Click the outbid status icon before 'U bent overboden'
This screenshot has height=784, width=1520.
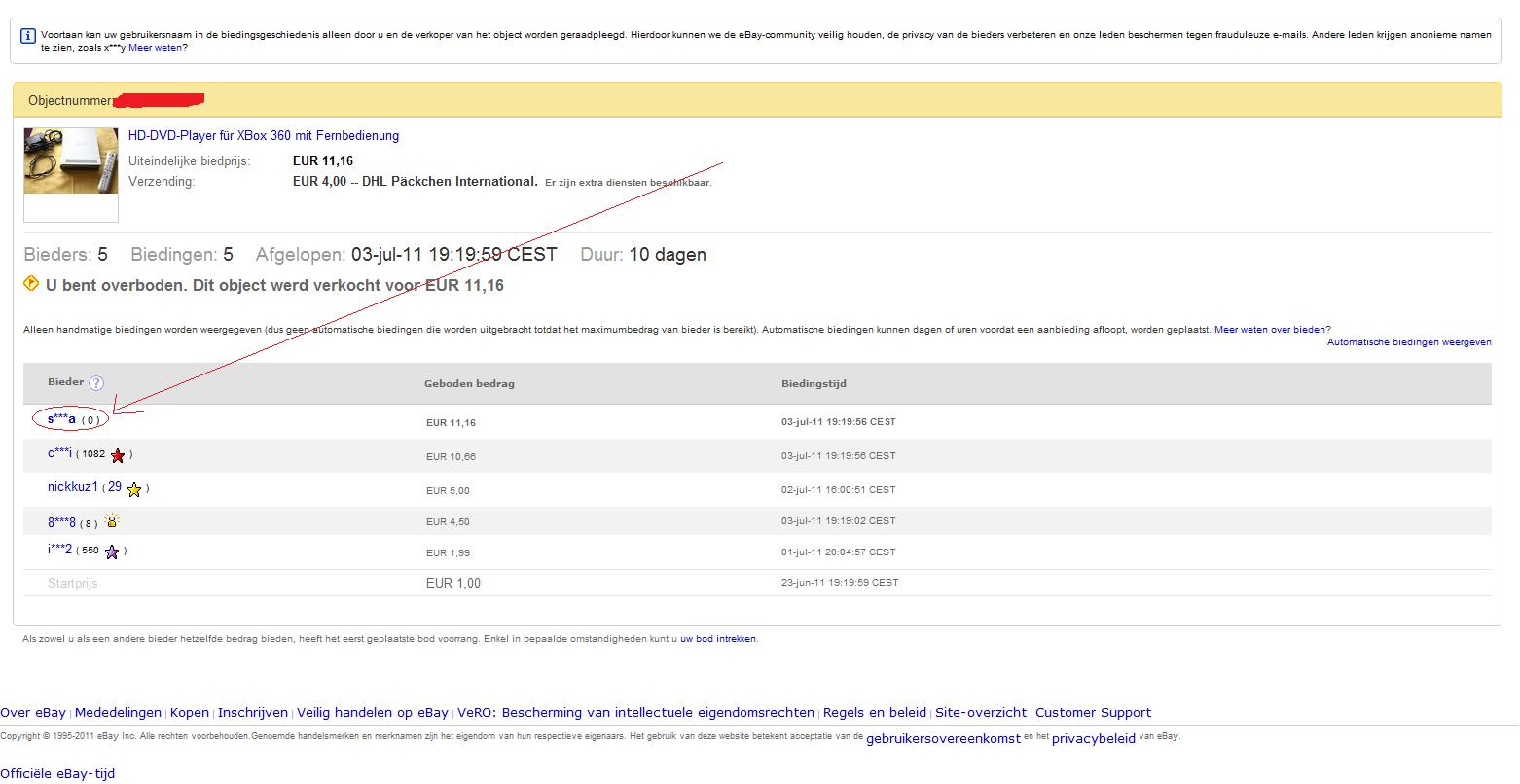point(31,284)
